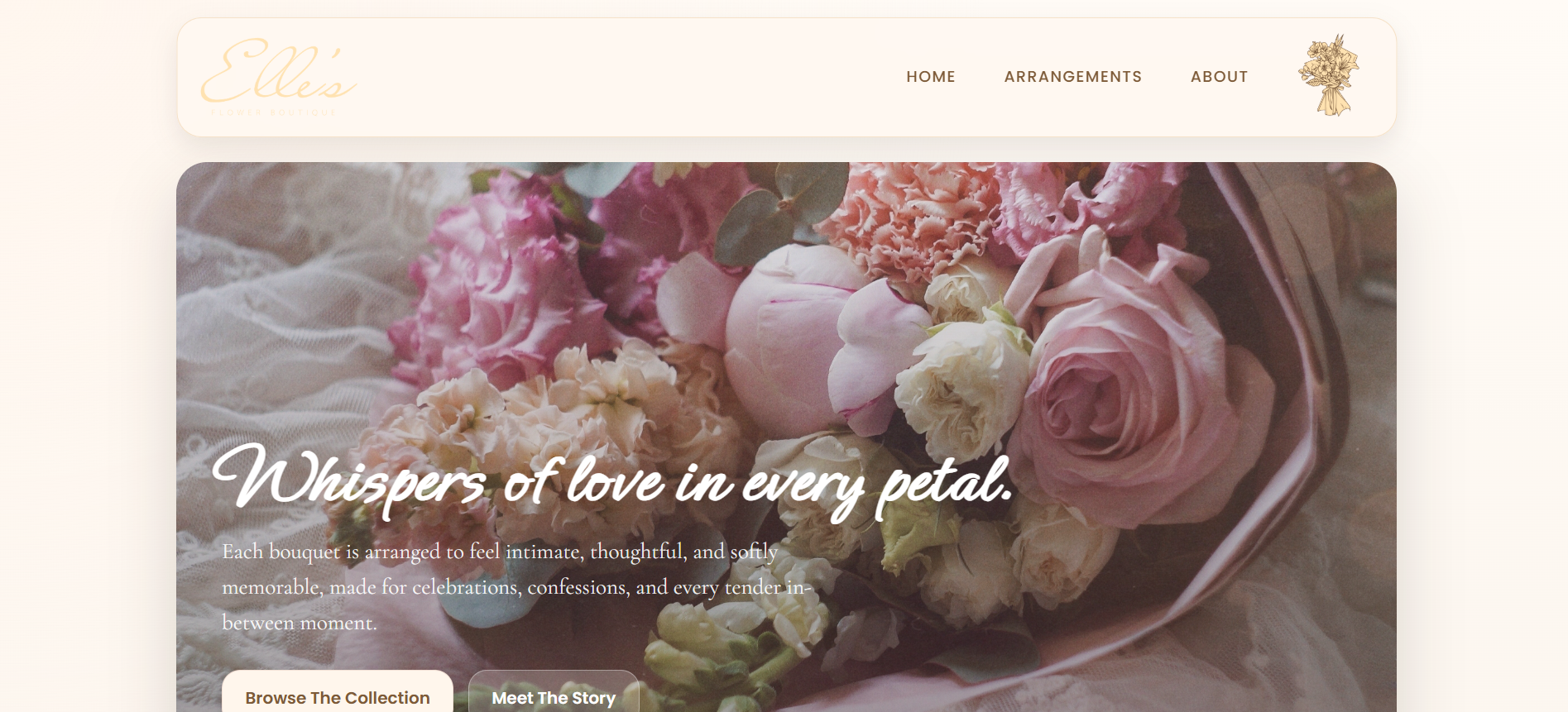Open the Home navigation link
Viewport: 1568px width, 712px height.
tap(931, 77)
